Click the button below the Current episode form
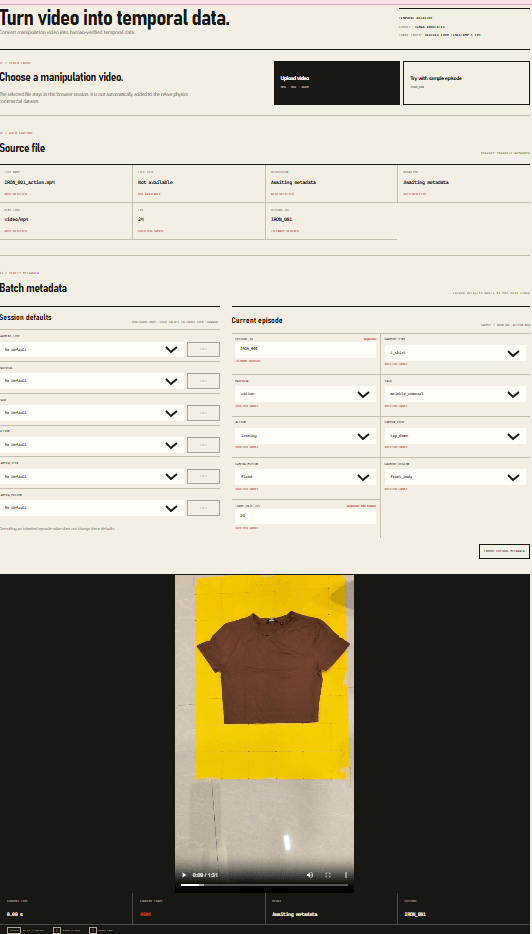This screenshot has height=934, width=532. 504,551
